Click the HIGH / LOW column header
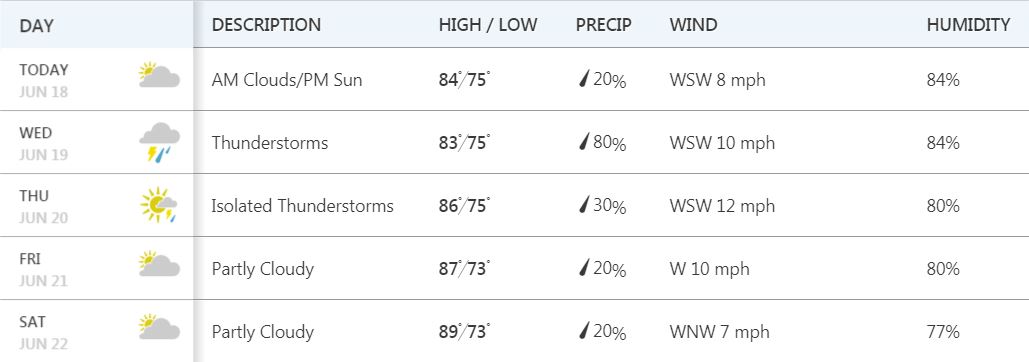 click(x=488, y=25)
